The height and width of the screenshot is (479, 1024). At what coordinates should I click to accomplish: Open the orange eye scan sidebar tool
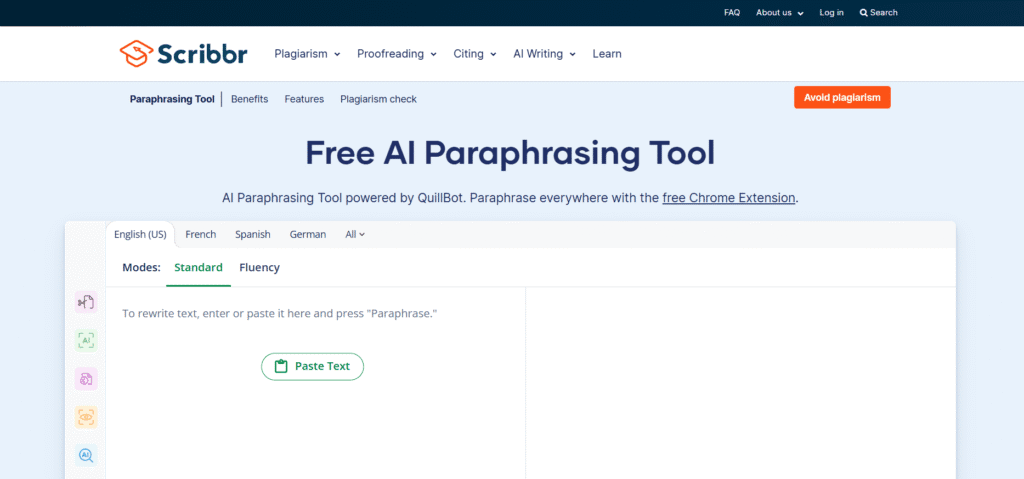point(86,417)
